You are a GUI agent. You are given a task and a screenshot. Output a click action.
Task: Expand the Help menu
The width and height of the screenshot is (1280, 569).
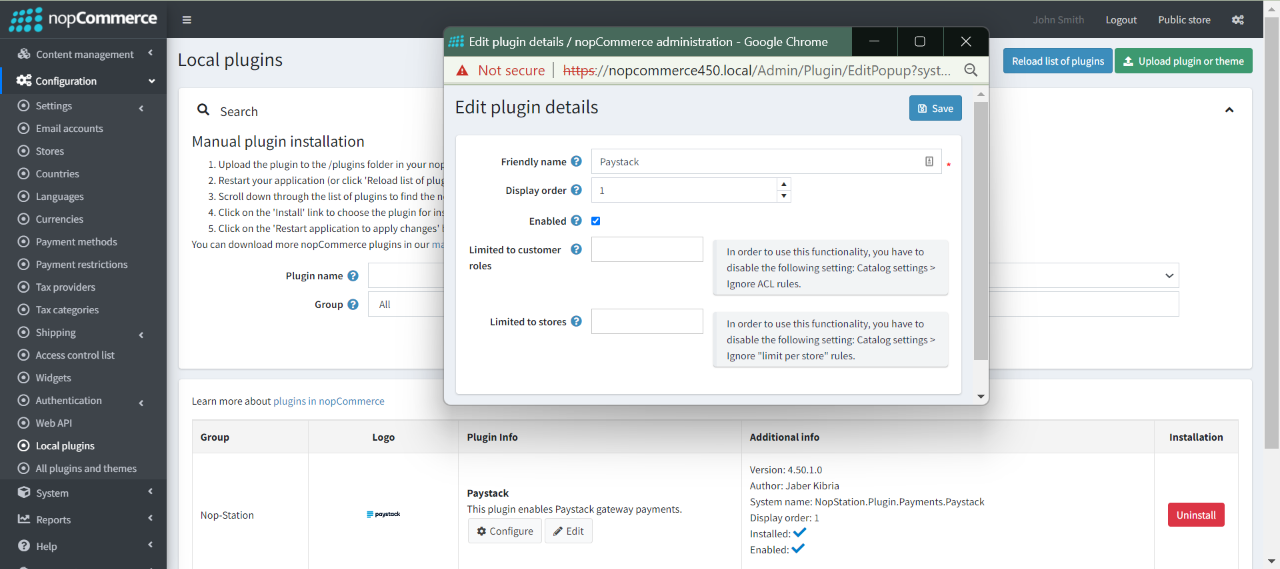coord(150,545)
